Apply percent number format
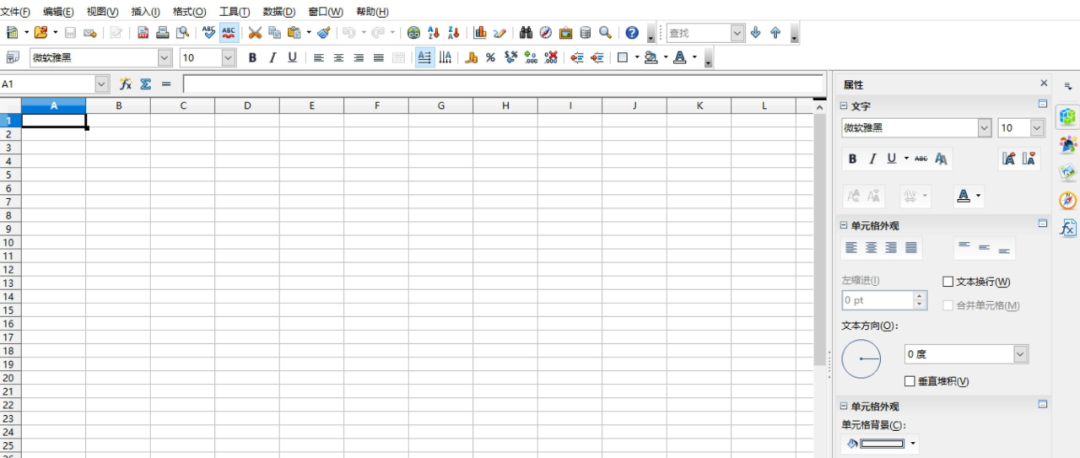The image size is (1080, 458). click(490, 58)
